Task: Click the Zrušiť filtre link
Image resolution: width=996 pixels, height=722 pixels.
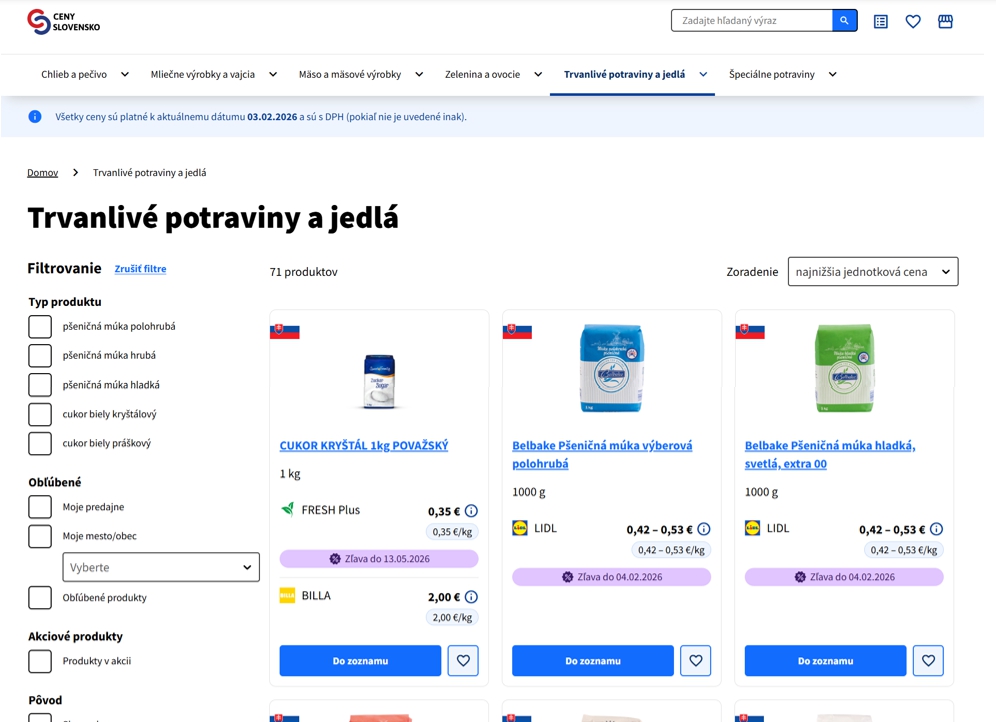Action: pos(140,268)
